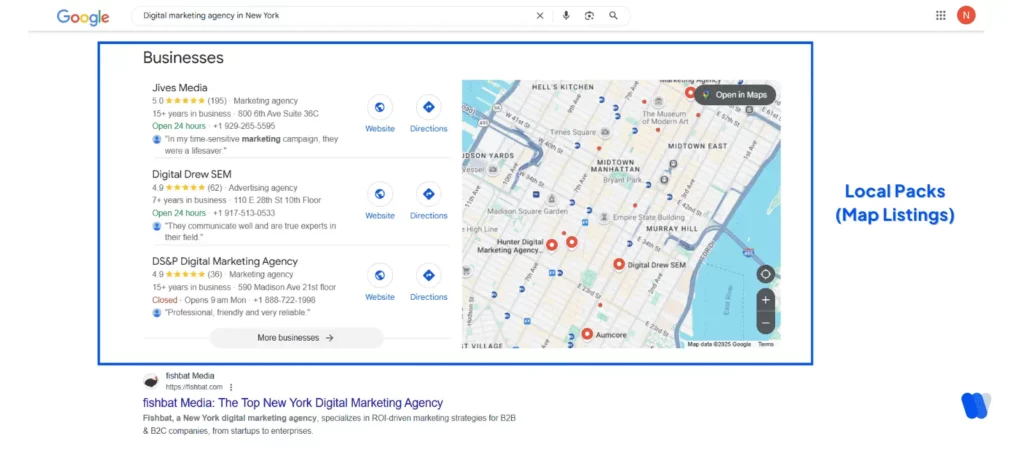
Task: Click the fishbat Media favicon
Action: [151, 381]
